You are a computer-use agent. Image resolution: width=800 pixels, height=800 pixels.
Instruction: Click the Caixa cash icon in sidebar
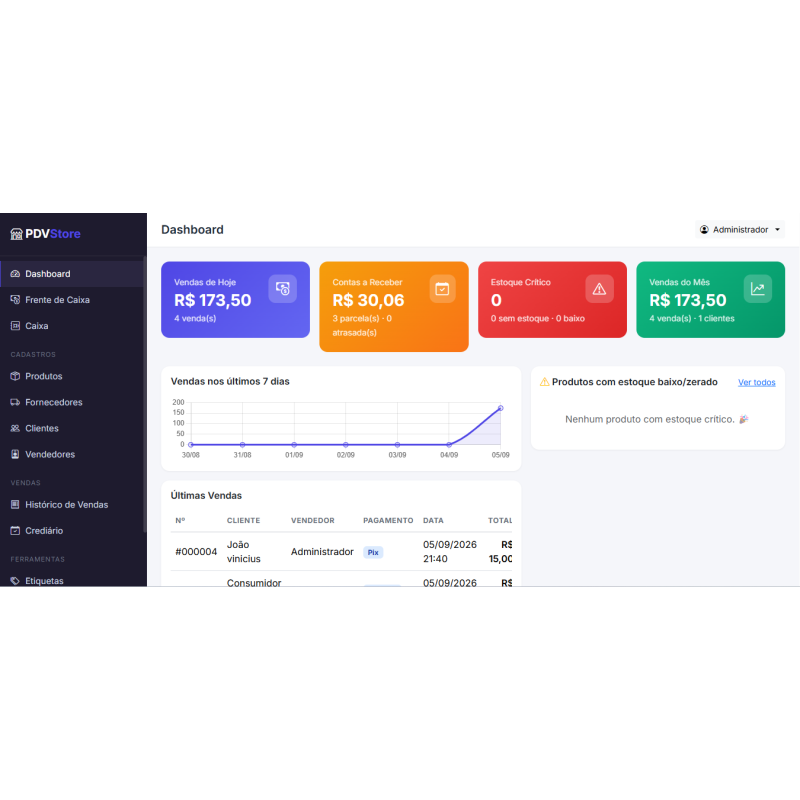pos(15,326)
